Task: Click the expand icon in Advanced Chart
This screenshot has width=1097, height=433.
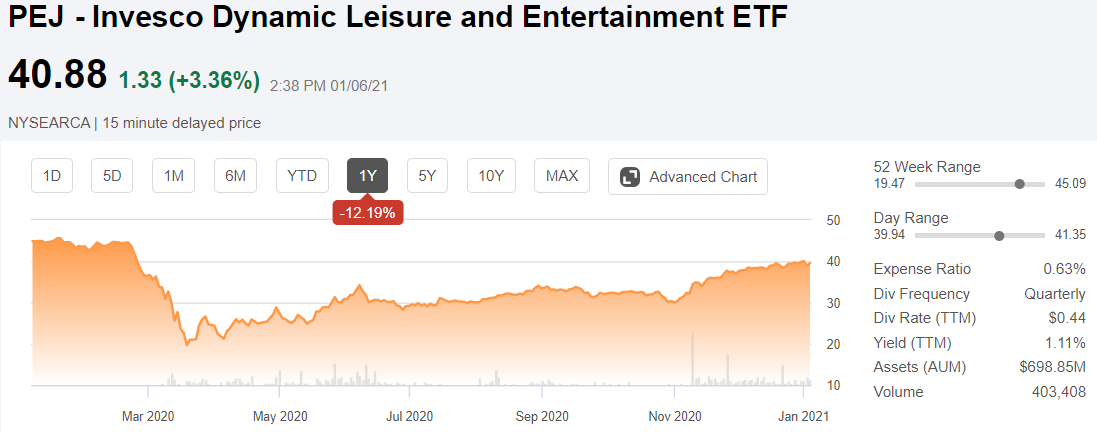Action: (630, 177)
